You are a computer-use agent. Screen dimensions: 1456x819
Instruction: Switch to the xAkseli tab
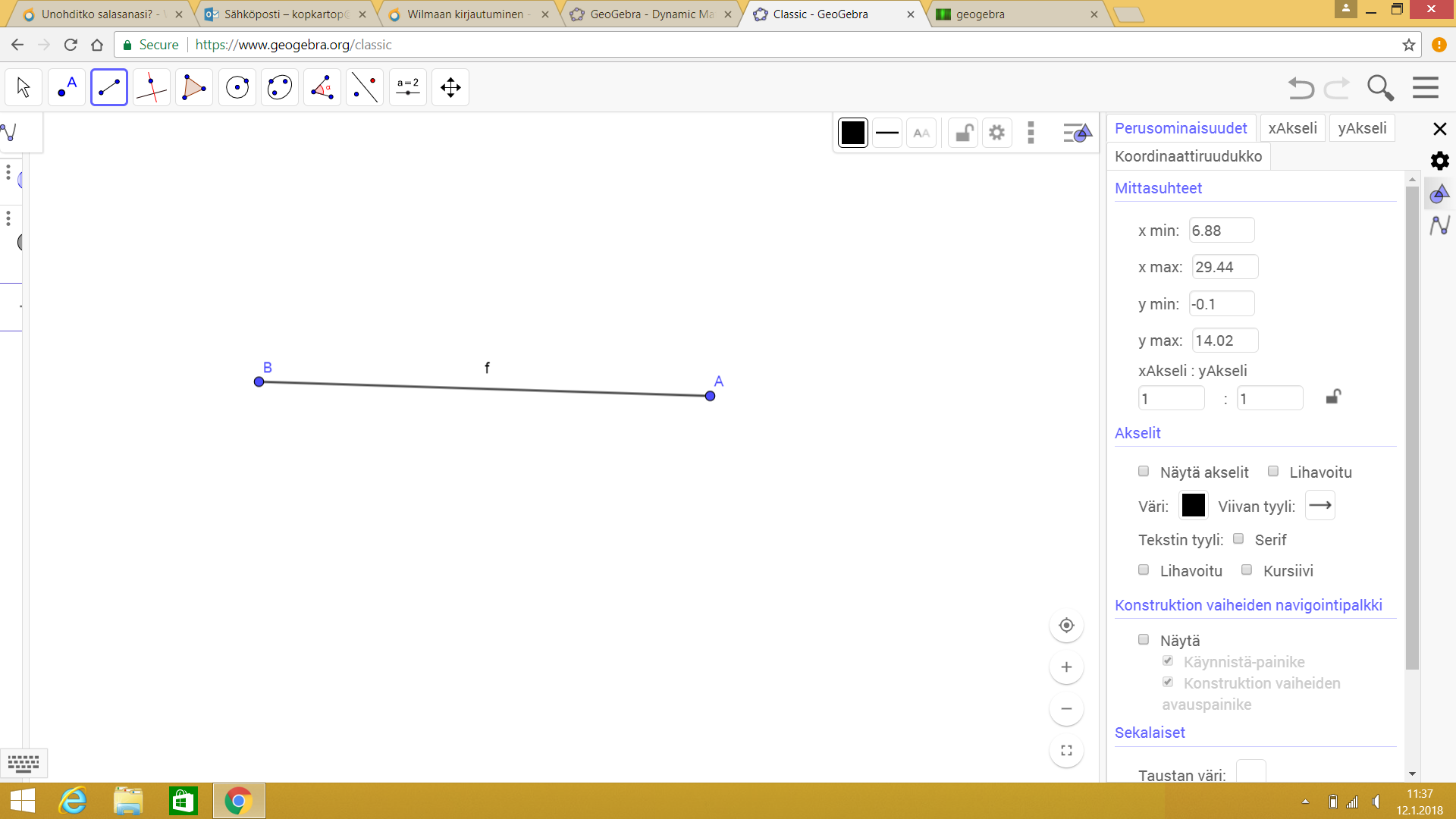pyautogui.click(x=1292, y=128)
